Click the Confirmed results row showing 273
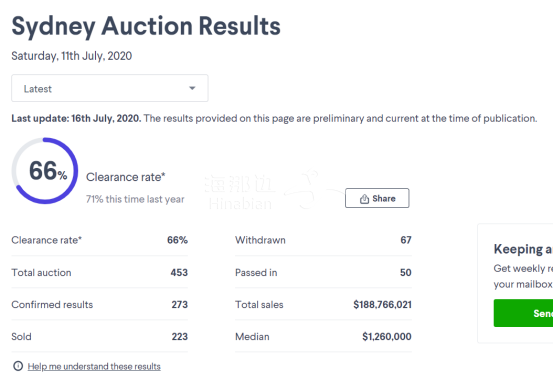The image size is (554, 380). (99, 304)
